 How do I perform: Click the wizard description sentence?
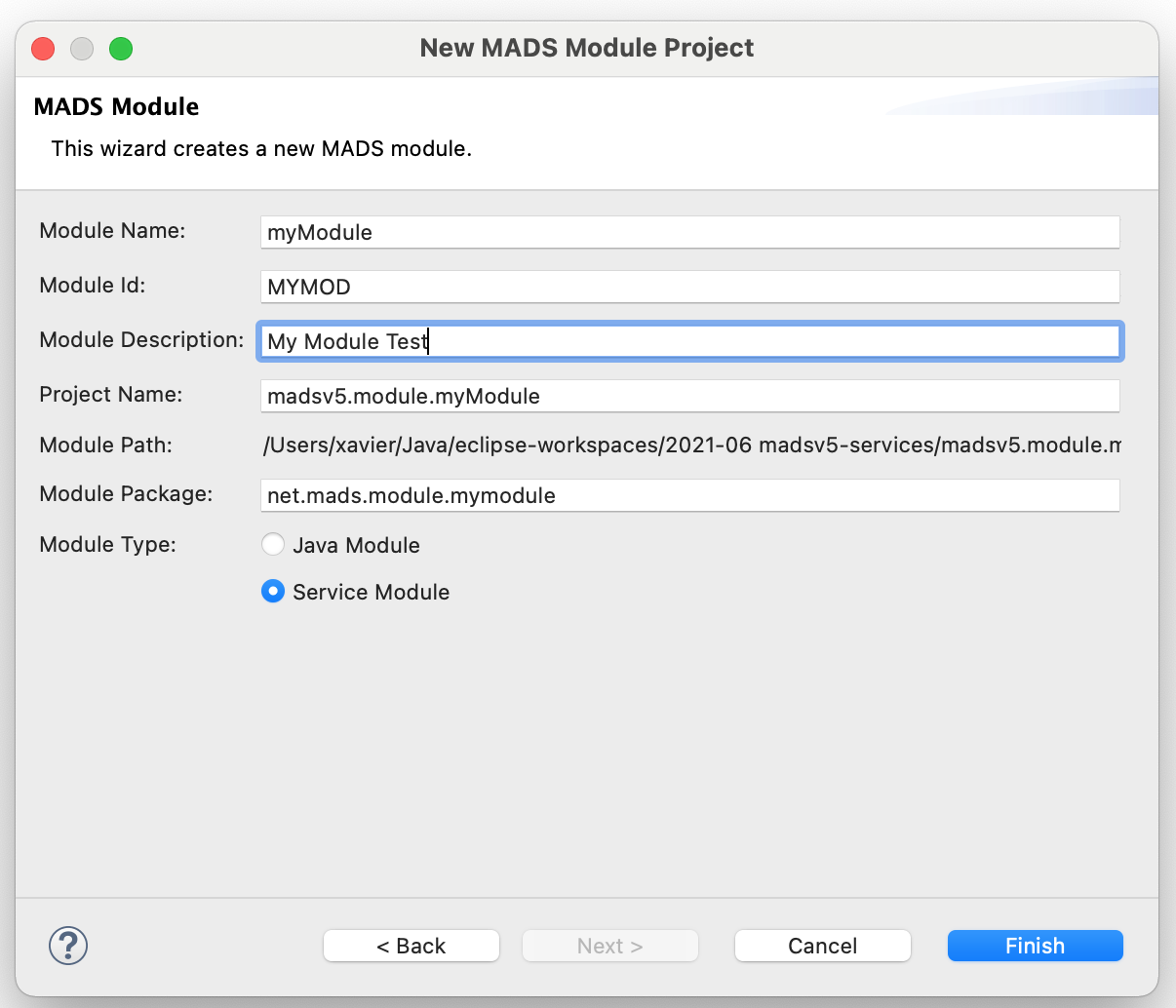pyautogui.click(x=261, y=149)
